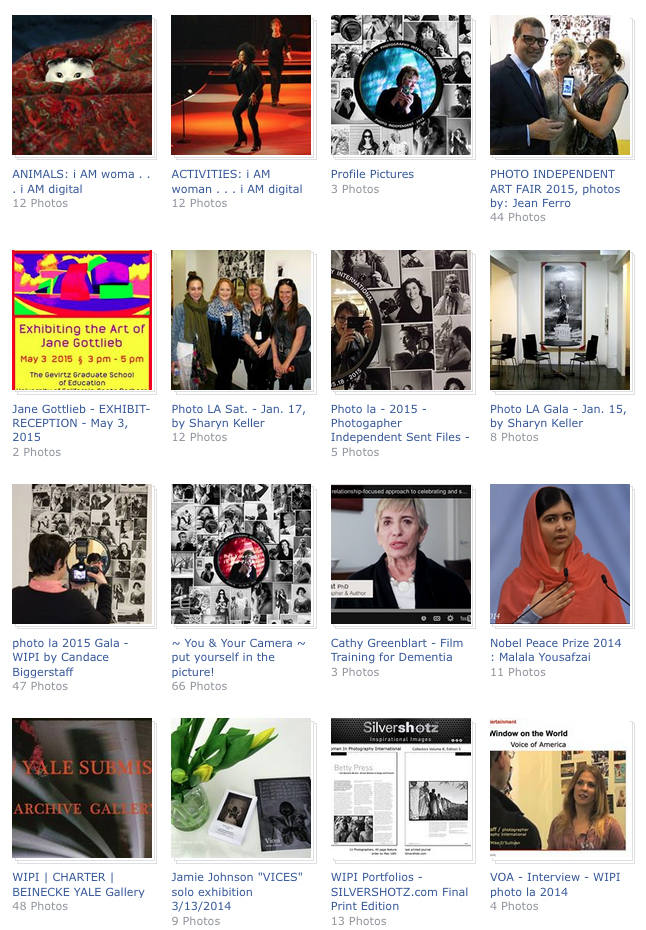Click the Jane Gottlieb exhibit poster thumbnail

pos(82,320)
